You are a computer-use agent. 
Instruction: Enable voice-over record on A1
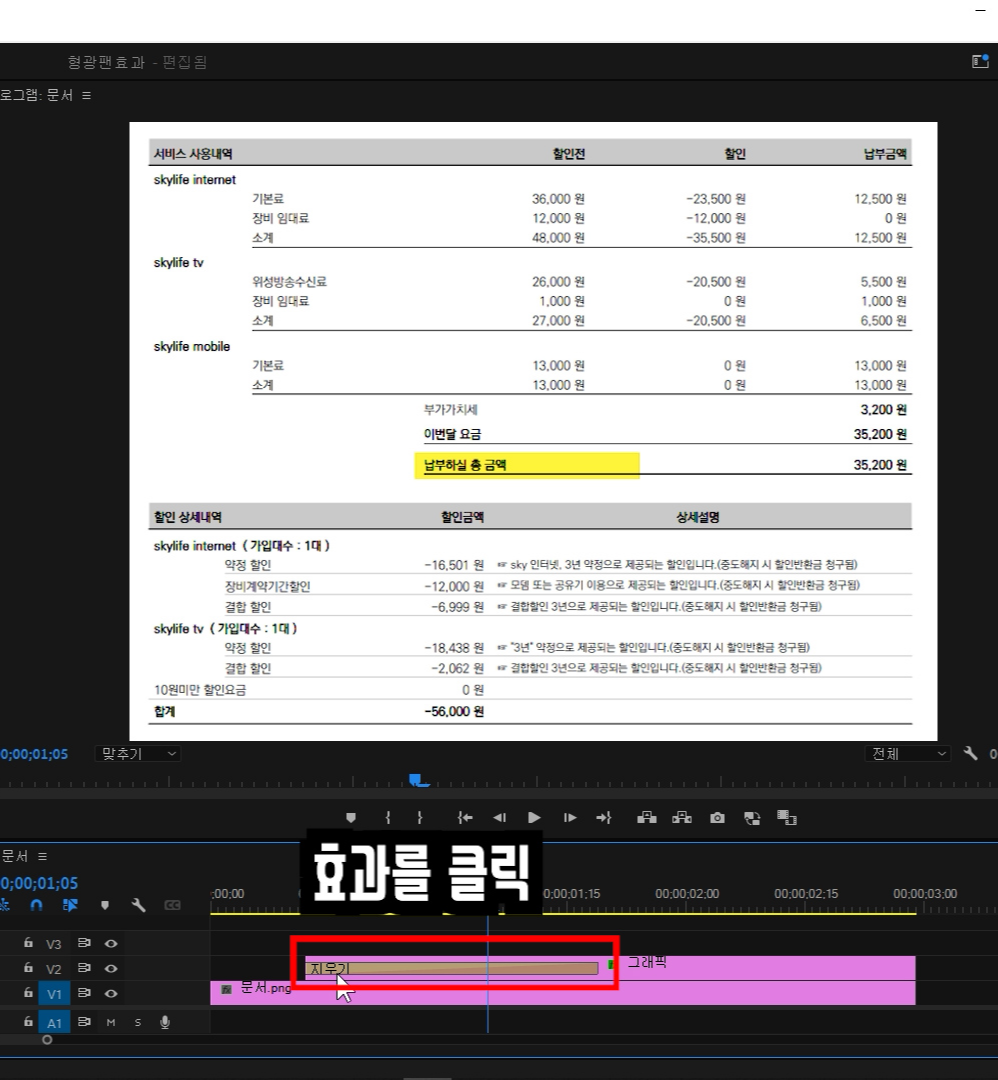click(165, 1022)
